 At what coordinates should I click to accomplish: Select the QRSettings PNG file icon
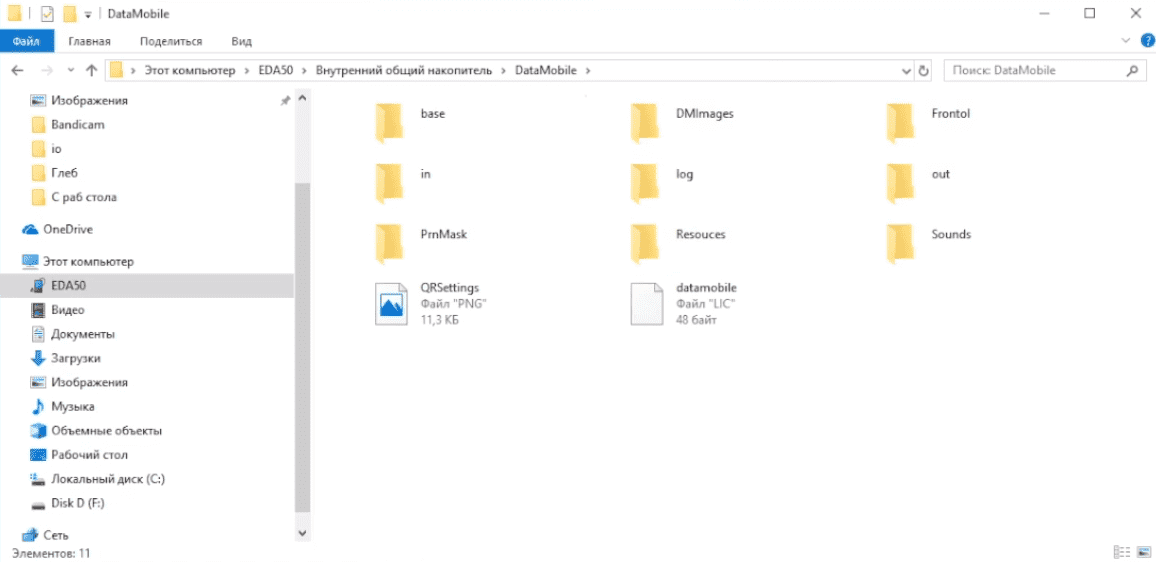click(391, 304)
